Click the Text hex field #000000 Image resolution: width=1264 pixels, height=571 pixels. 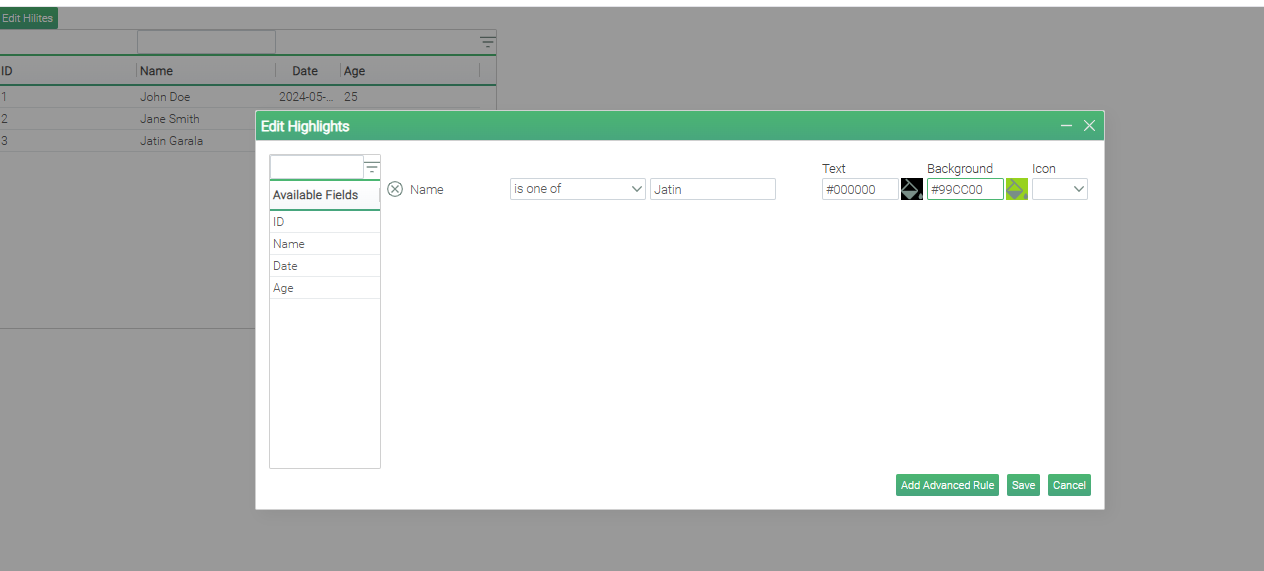pyautogui.click(x=859, y=189)
